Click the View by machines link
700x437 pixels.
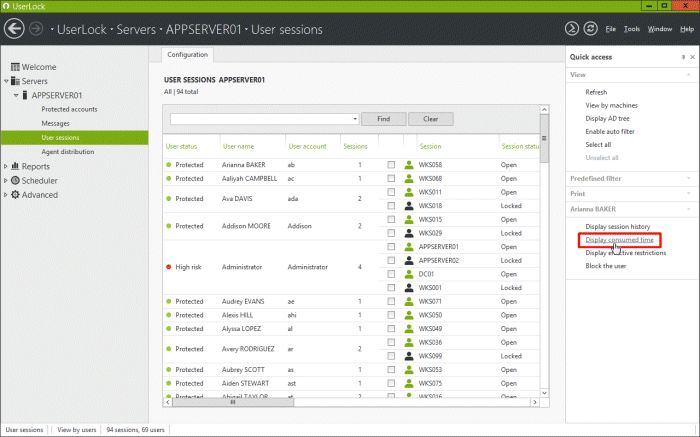coord(612,105)
